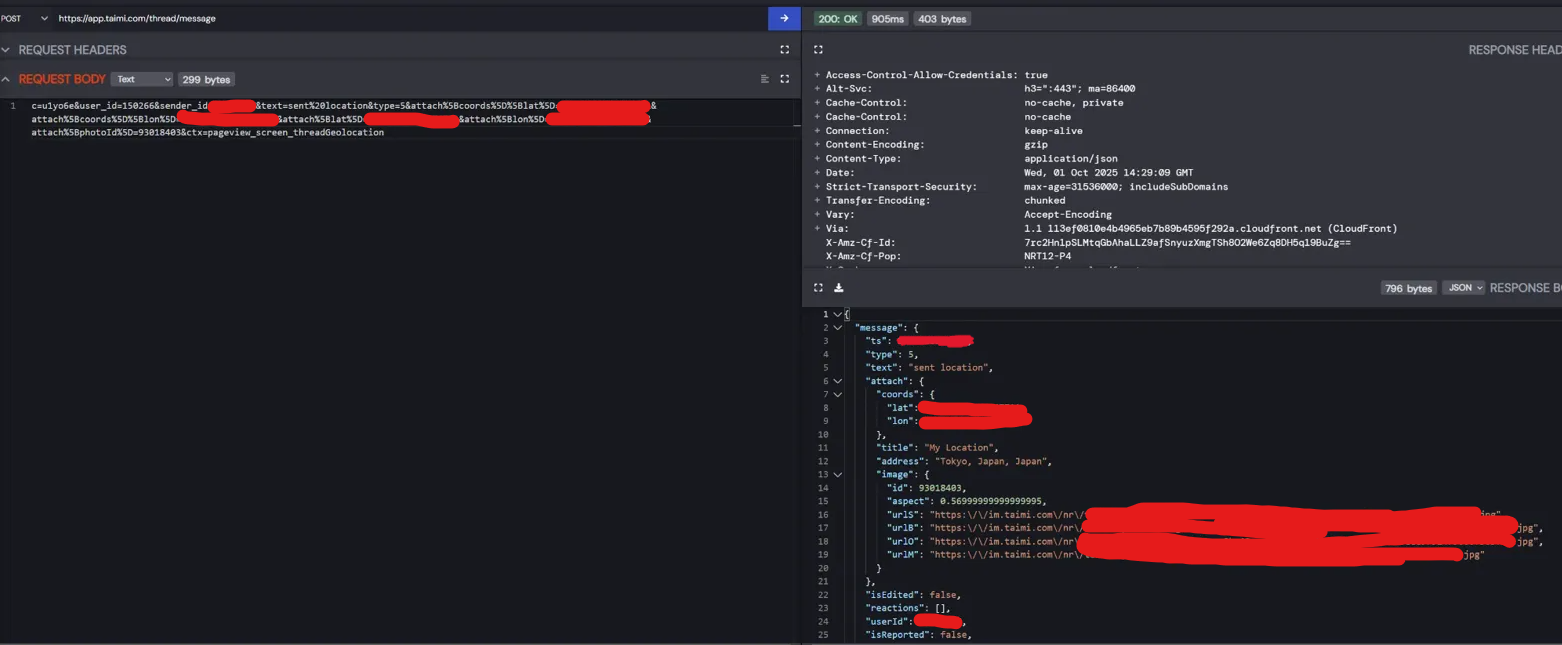Download the response body
Viewport: 1562px width, 645px height.
[x=838, y=288]
